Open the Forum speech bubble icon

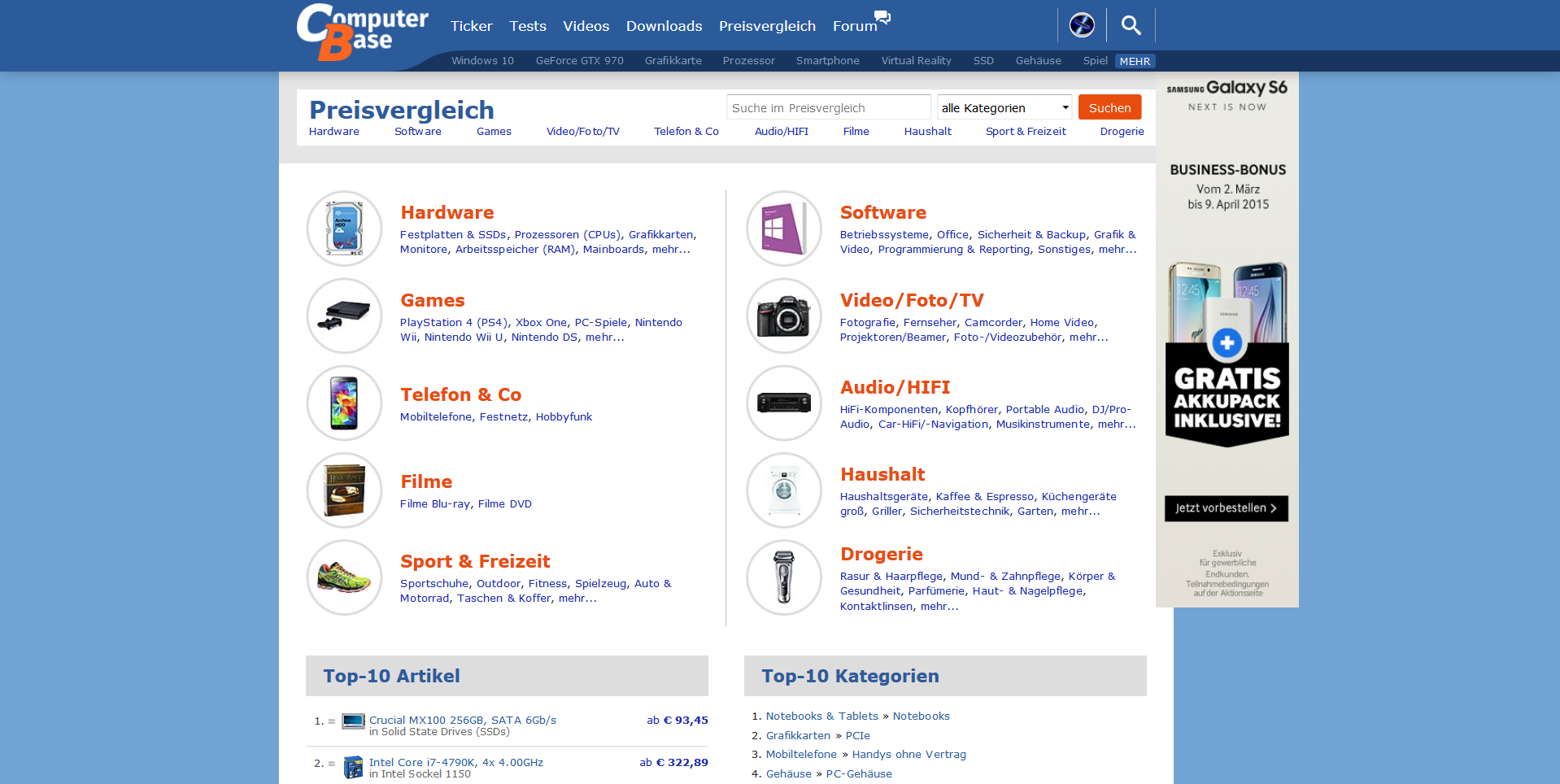click(x=882, y=17)
